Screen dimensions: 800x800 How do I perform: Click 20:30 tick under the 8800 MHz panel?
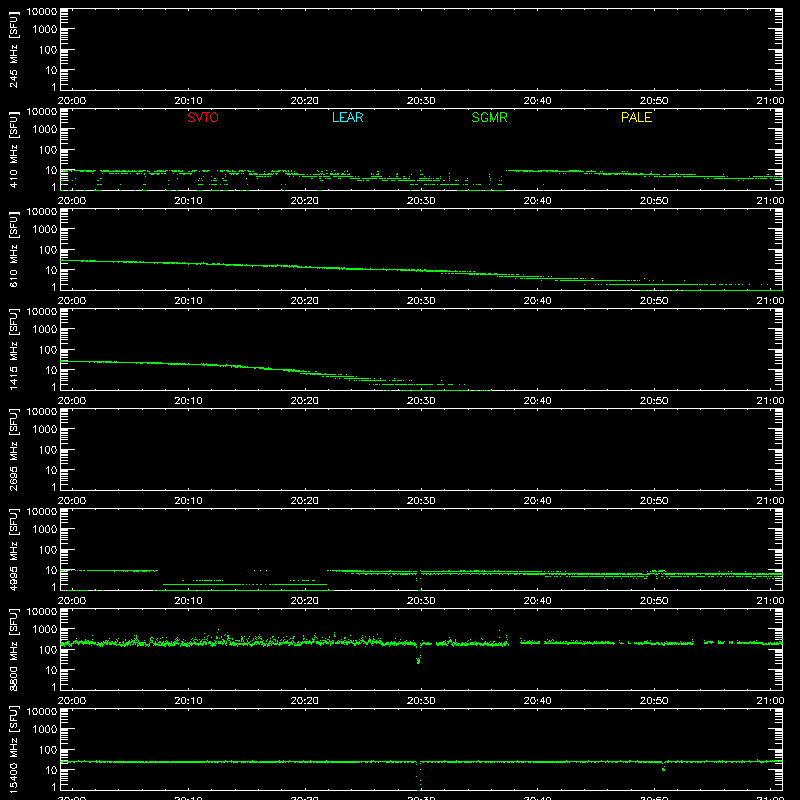point(421,701)
